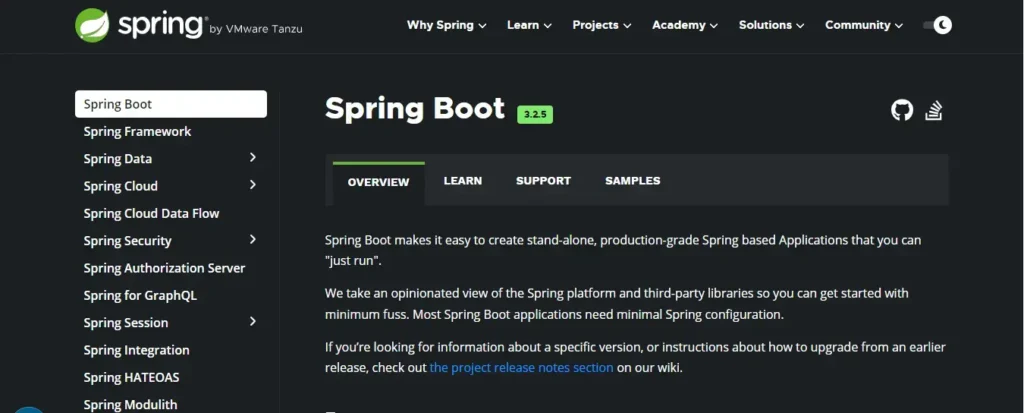Expand the Spring Cloud chevron
The height and width of the screenshot is (413, 1024).
pos(253,185)
